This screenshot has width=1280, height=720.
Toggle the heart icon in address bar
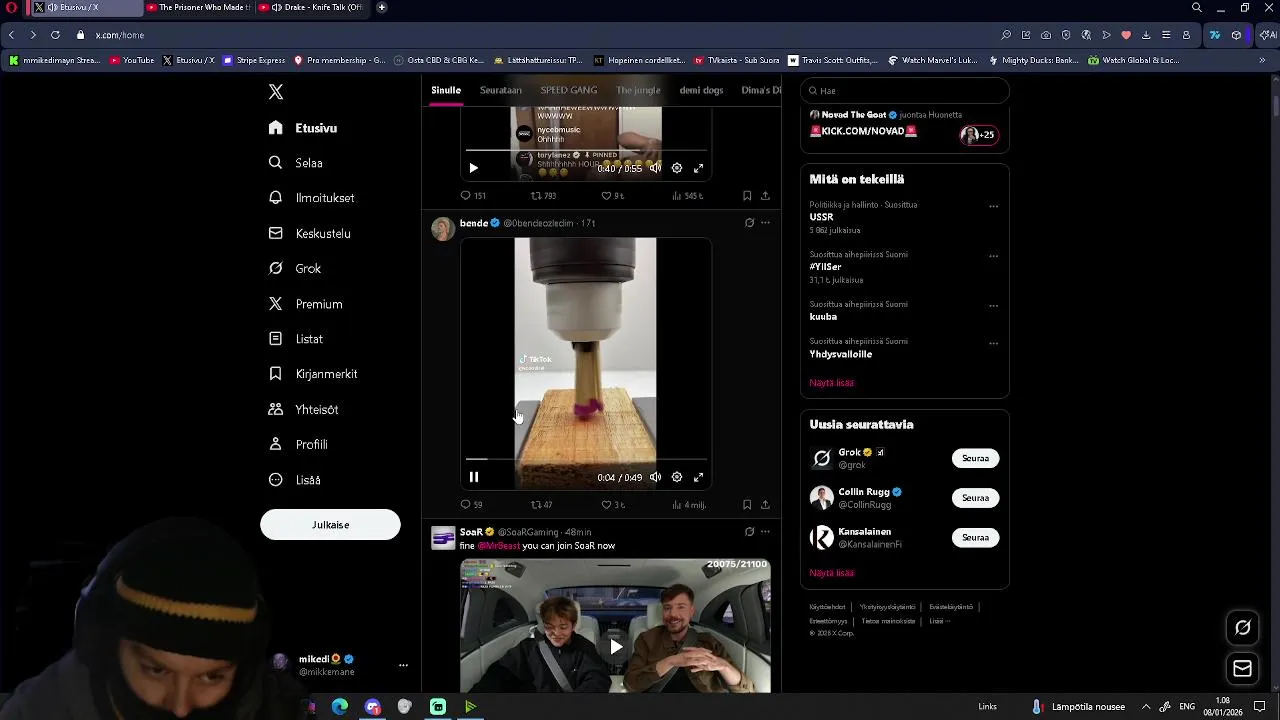coord(1126,35)
